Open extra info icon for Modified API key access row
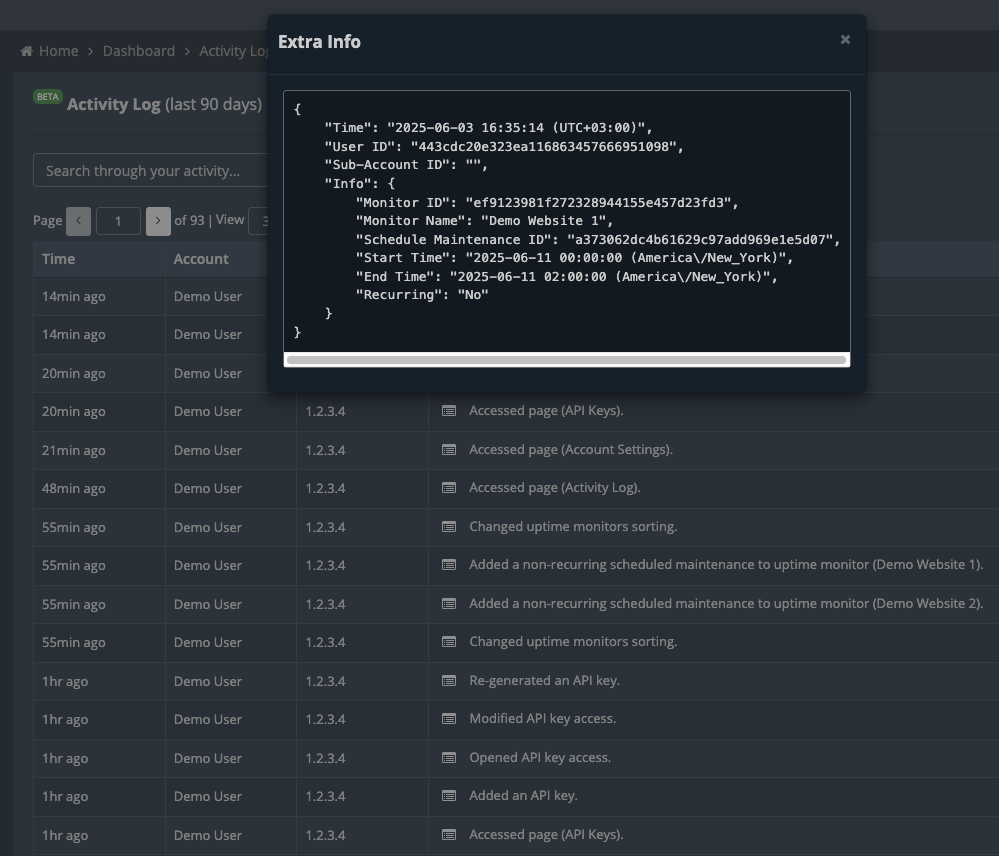The width and height of the screenshot is (999, 856). [x=449, y=719]
